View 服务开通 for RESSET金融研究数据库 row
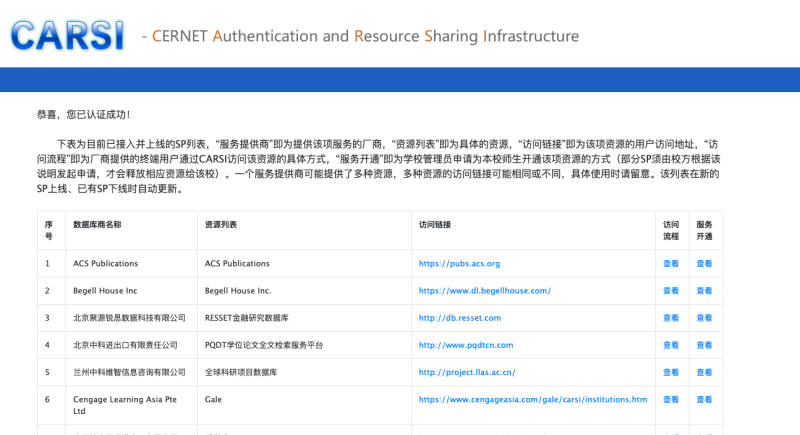 704,318
